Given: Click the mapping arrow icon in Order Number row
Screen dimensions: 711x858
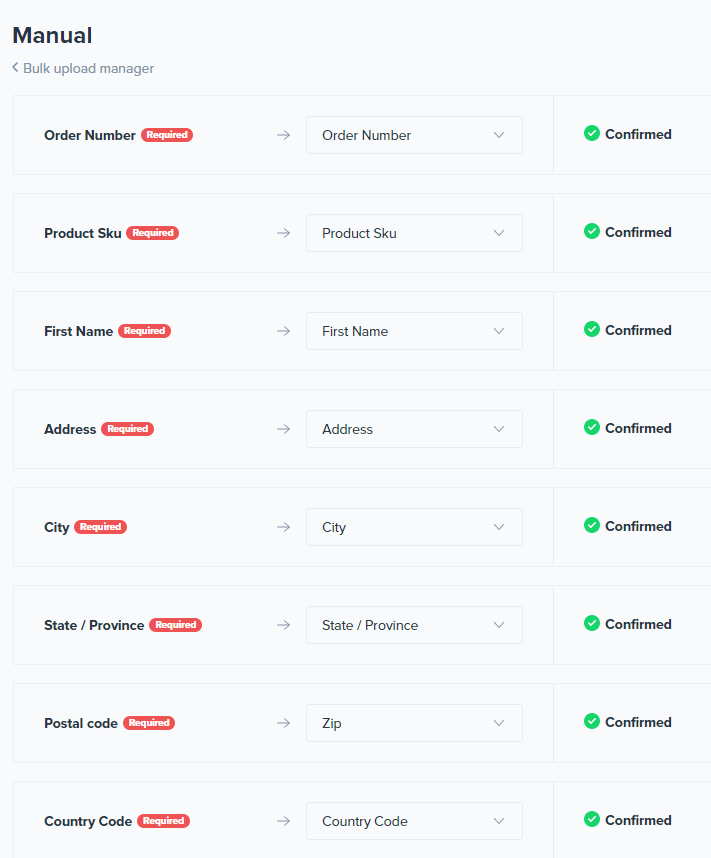Looking at the screenshot, I should pyautogui.click(x=283, y=135).
